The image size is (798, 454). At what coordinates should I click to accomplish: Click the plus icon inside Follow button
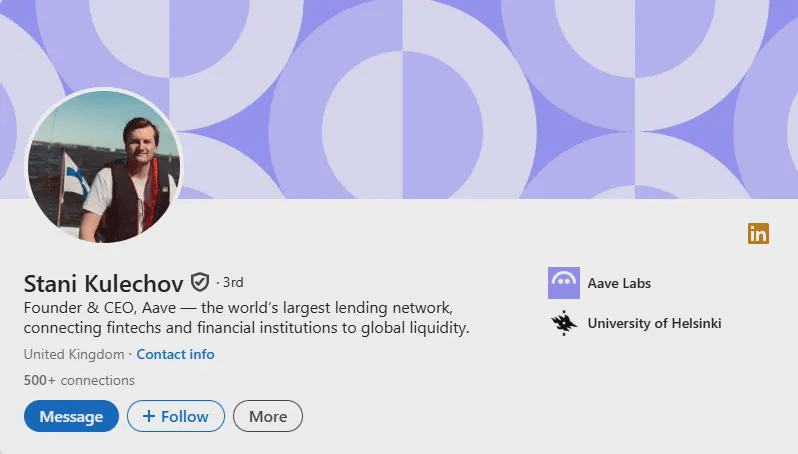pos(149,416)
